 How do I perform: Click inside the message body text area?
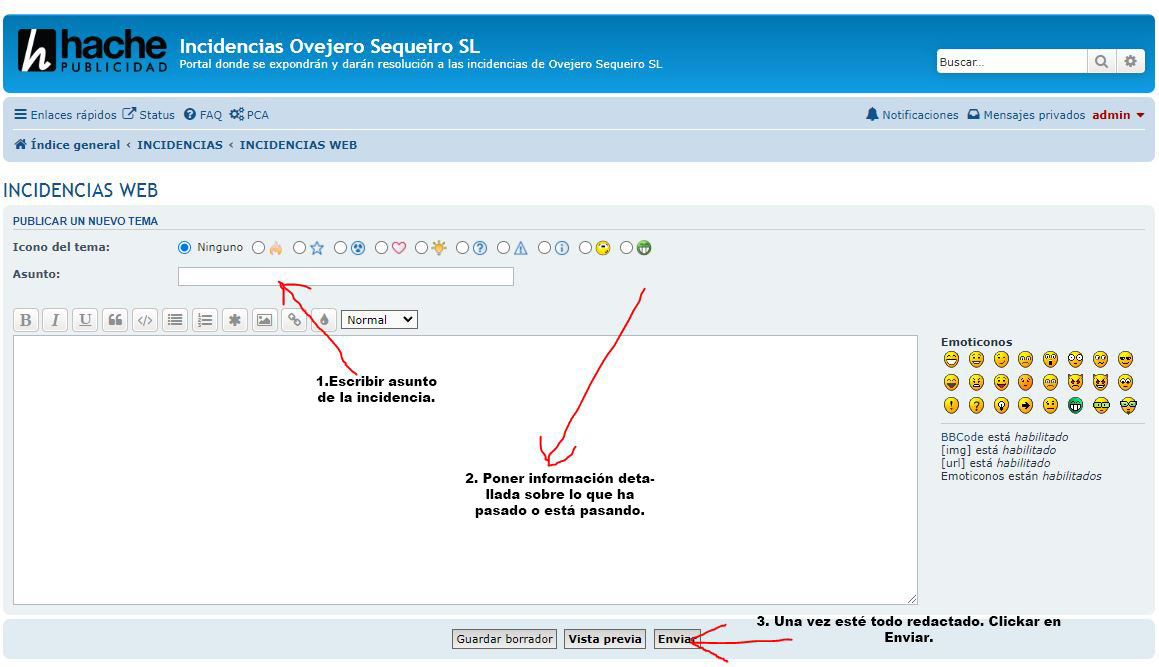(465, 470)
